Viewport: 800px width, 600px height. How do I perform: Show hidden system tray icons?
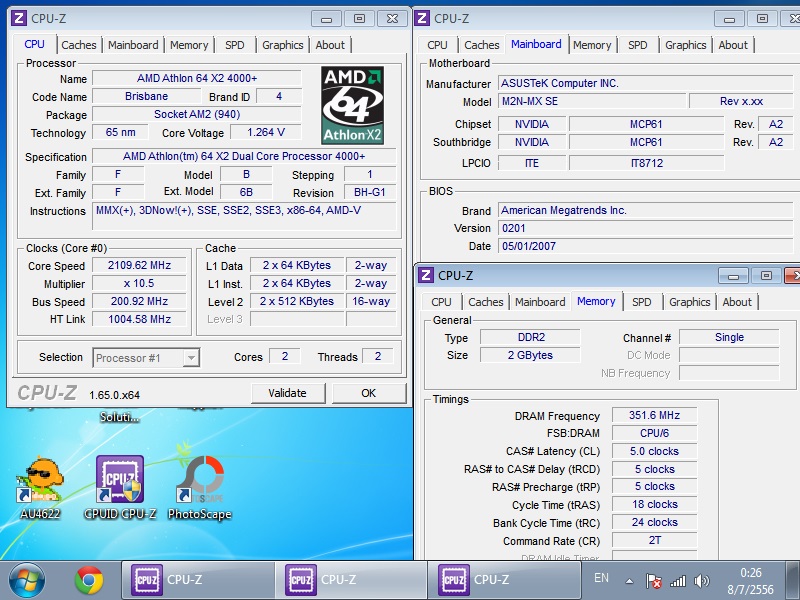pyautogui.click(x=629, y=579)
